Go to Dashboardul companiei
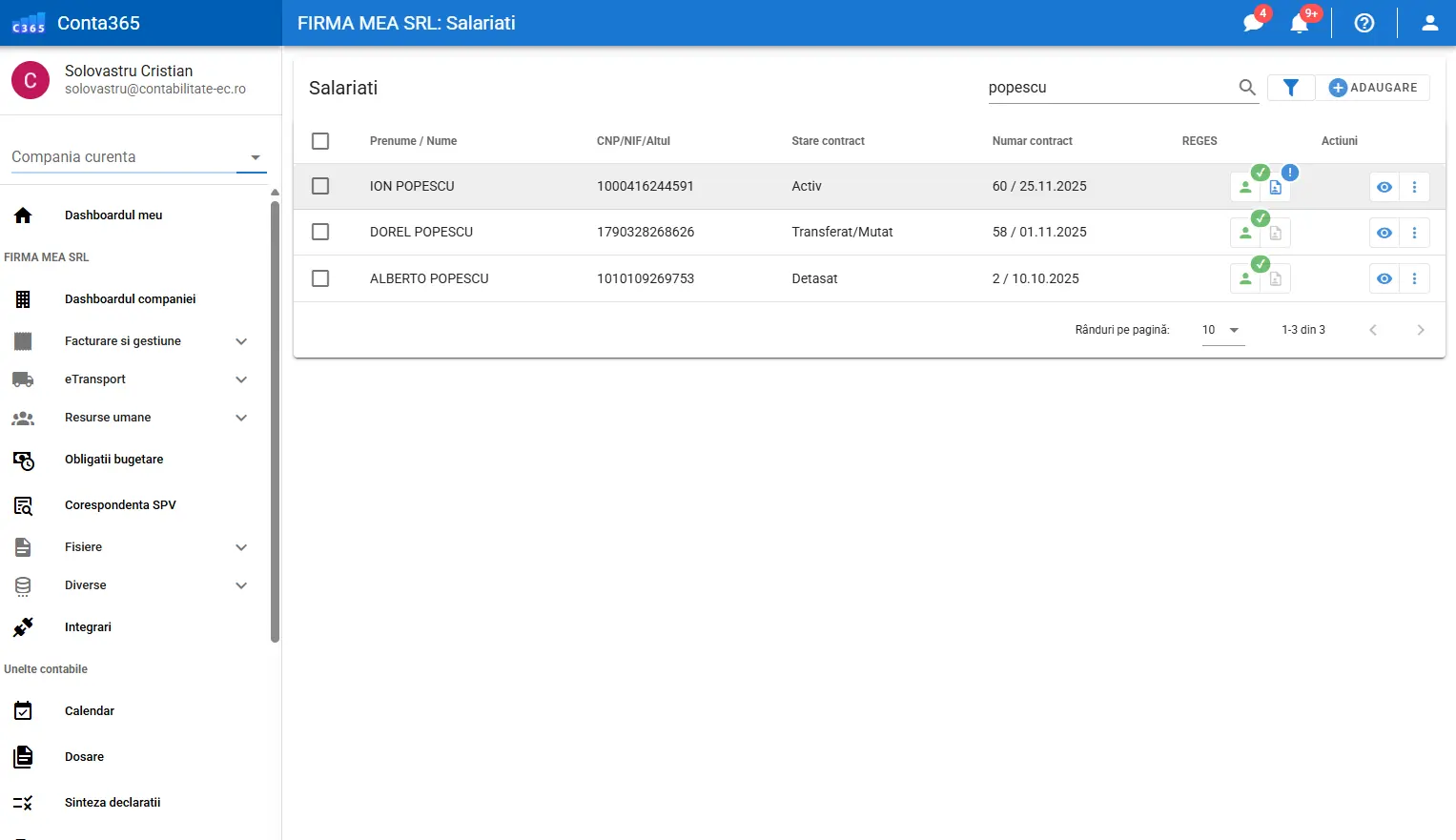The image size is (1456, 840). coord(130,299)
